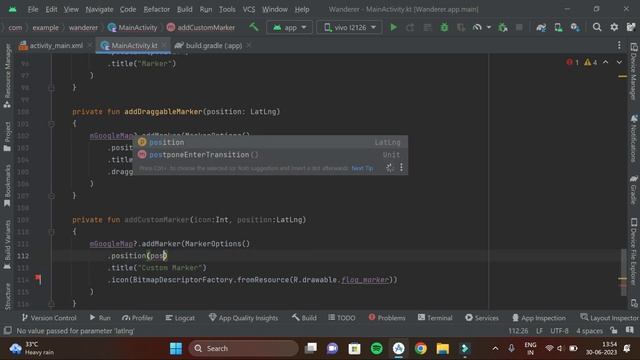Go to previous highlighted error arrow

click(606, 62)
